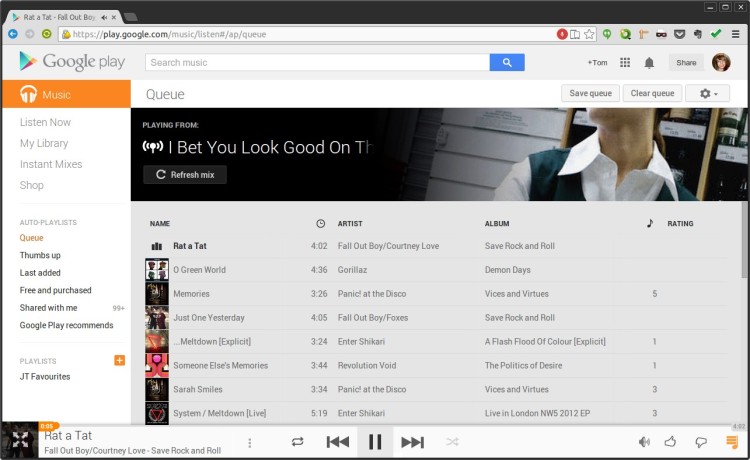Click the Someone Else's Memories album thumbnail
750x460 pixels.
click(157, 365)
